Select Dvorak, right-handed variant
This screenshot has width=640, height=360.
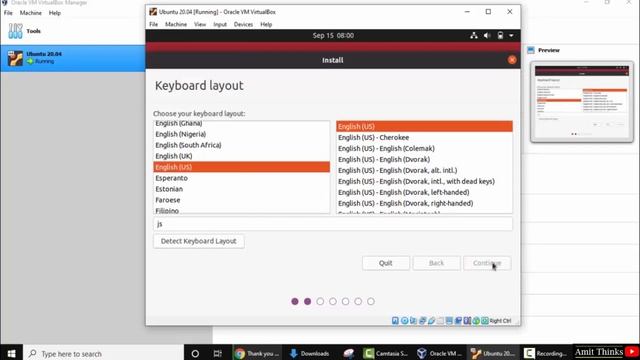(x=424, y=204)
